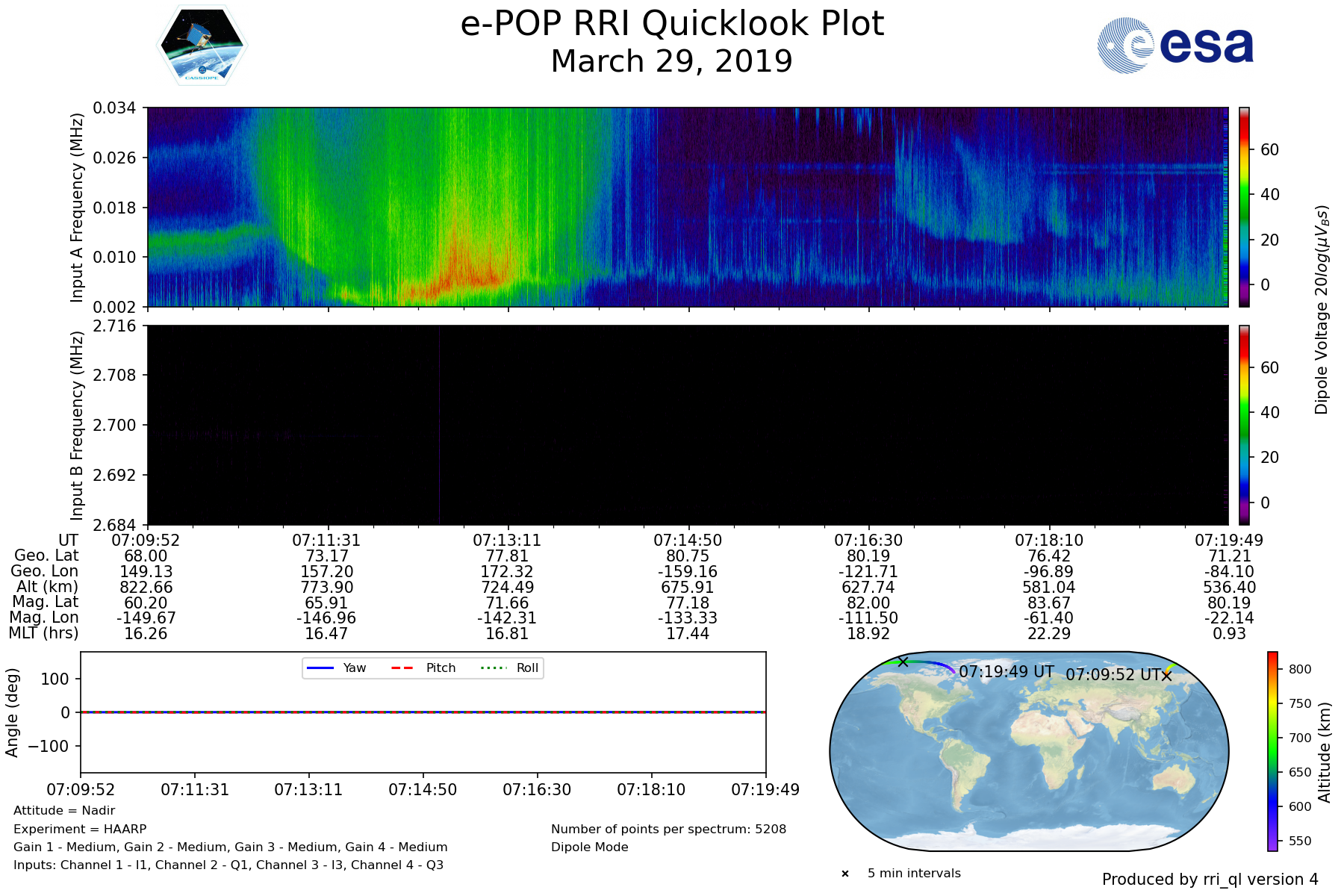
Task: Click the x marker on the green track over North America
Action: pyautogui.click(x=903, y=662)
